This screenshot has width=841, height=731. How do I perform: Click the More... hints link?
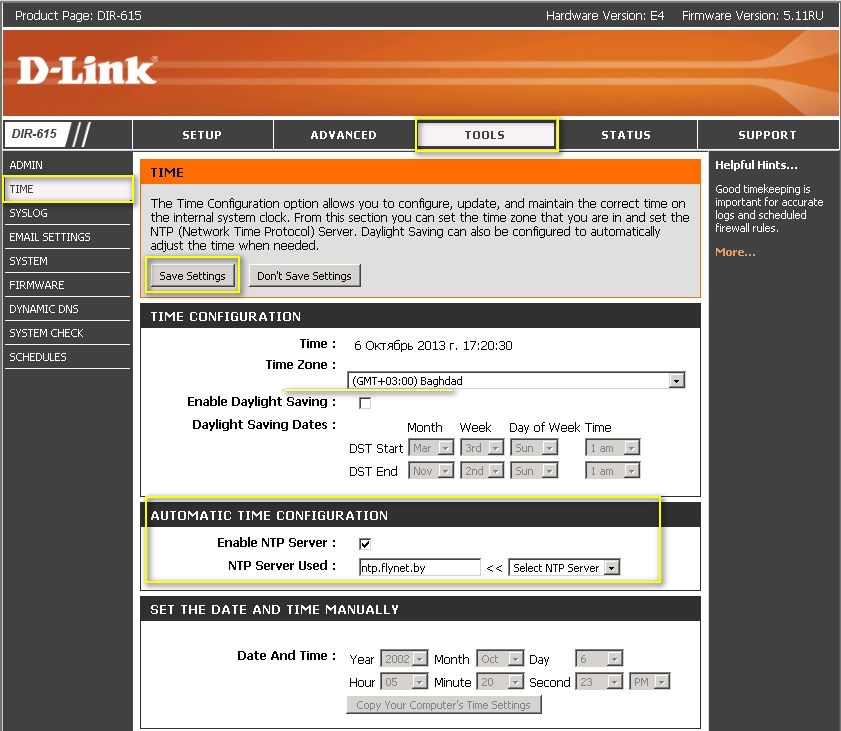(735, 252)
